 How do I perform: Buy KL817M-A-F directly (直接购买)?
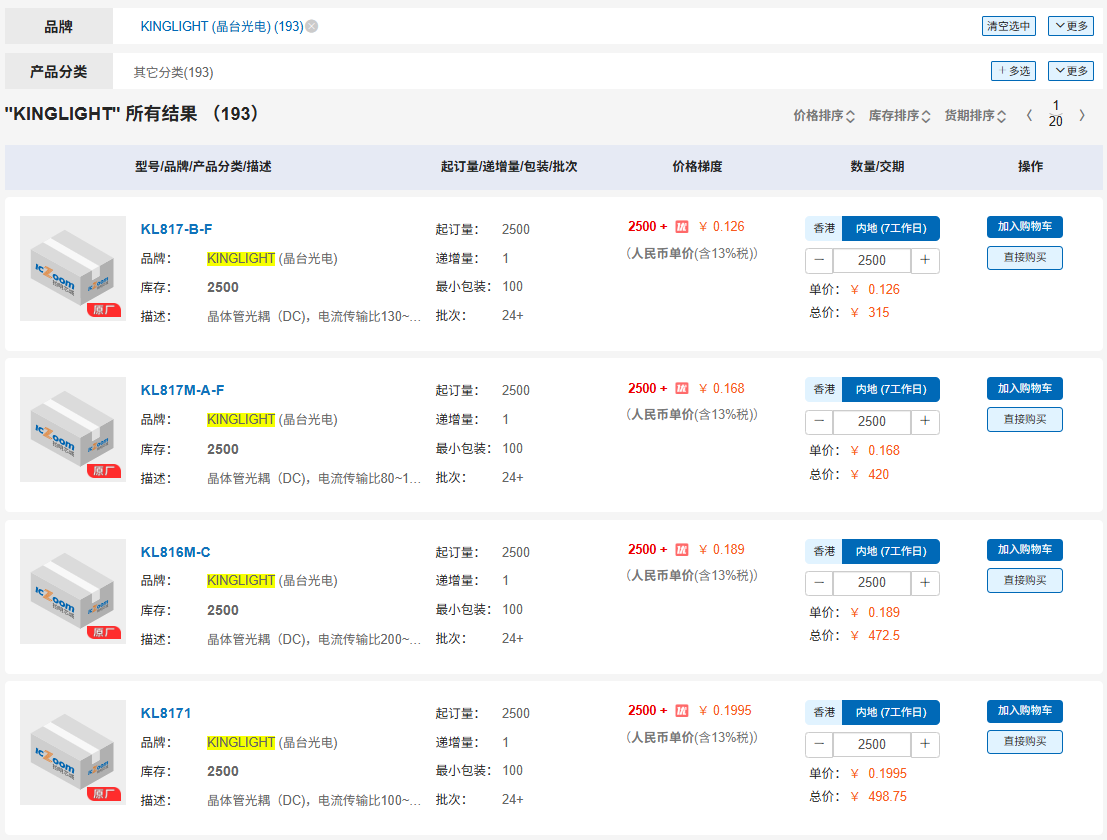tap(1024, 419)
